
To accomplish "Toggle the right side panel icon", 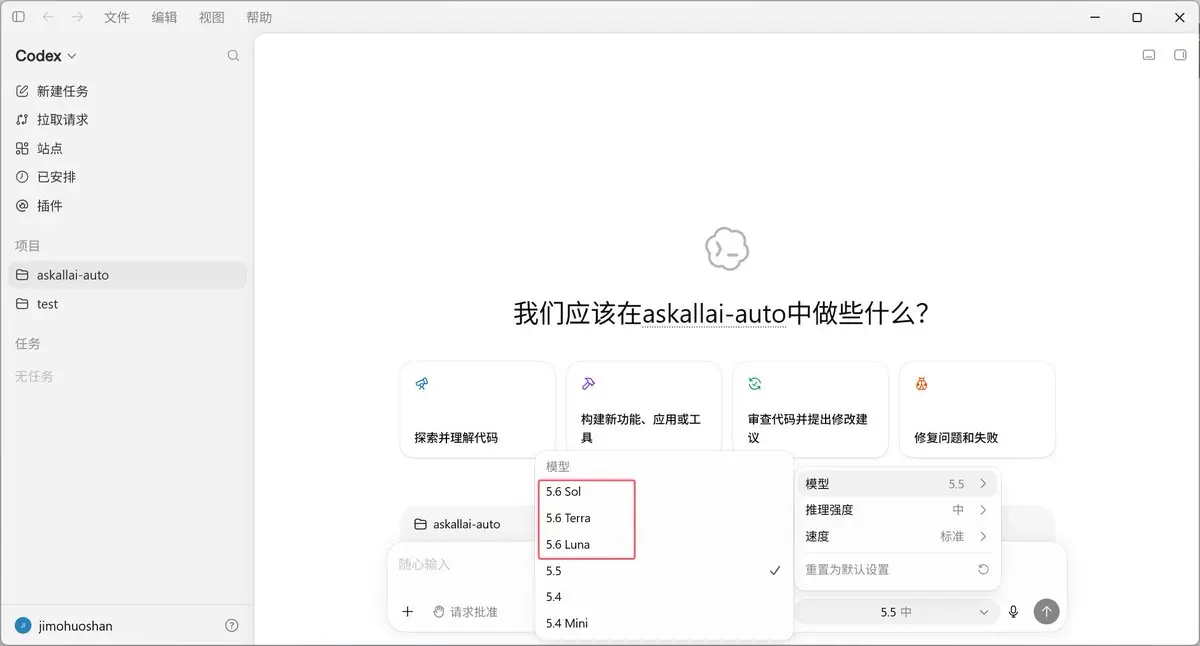I will (x=1180, y=55).
